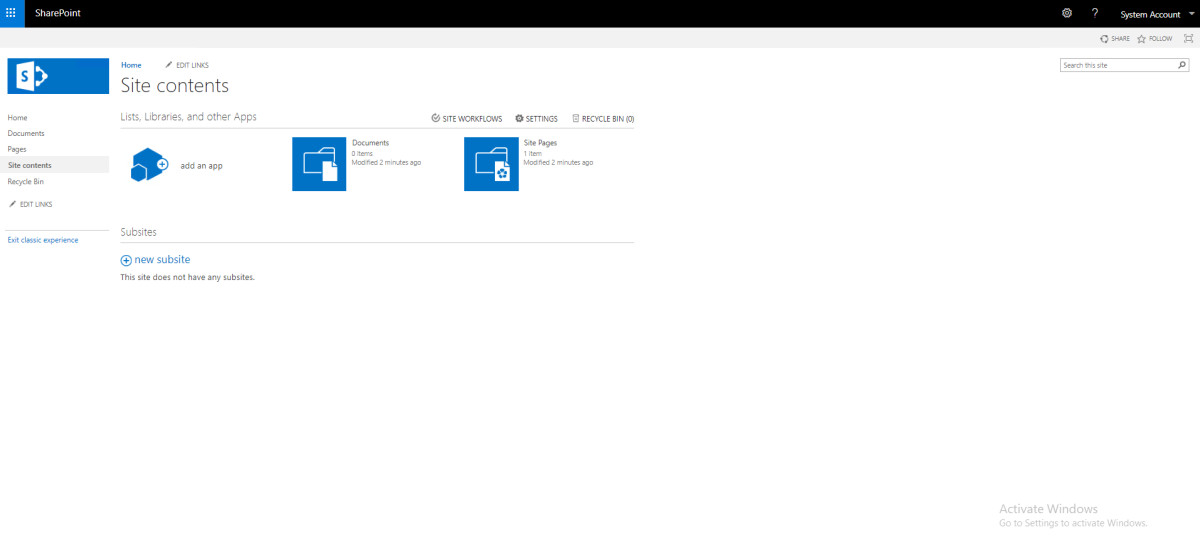This screenshot has width=1200, height=557.
Task: Click top navigation EDIT LINKS
Action: click(x=187, y=65)
